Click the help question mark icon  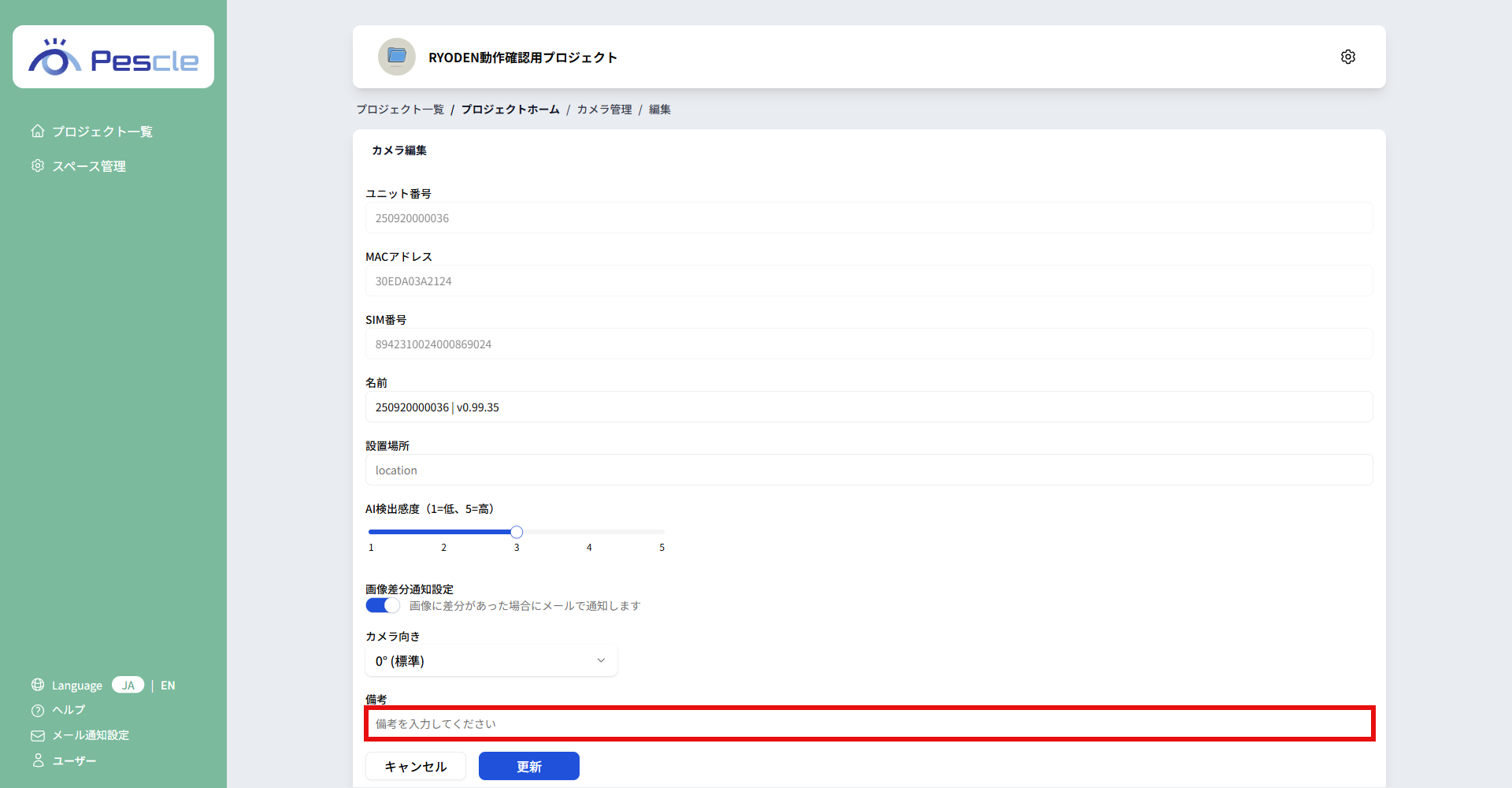pos(37,710)
